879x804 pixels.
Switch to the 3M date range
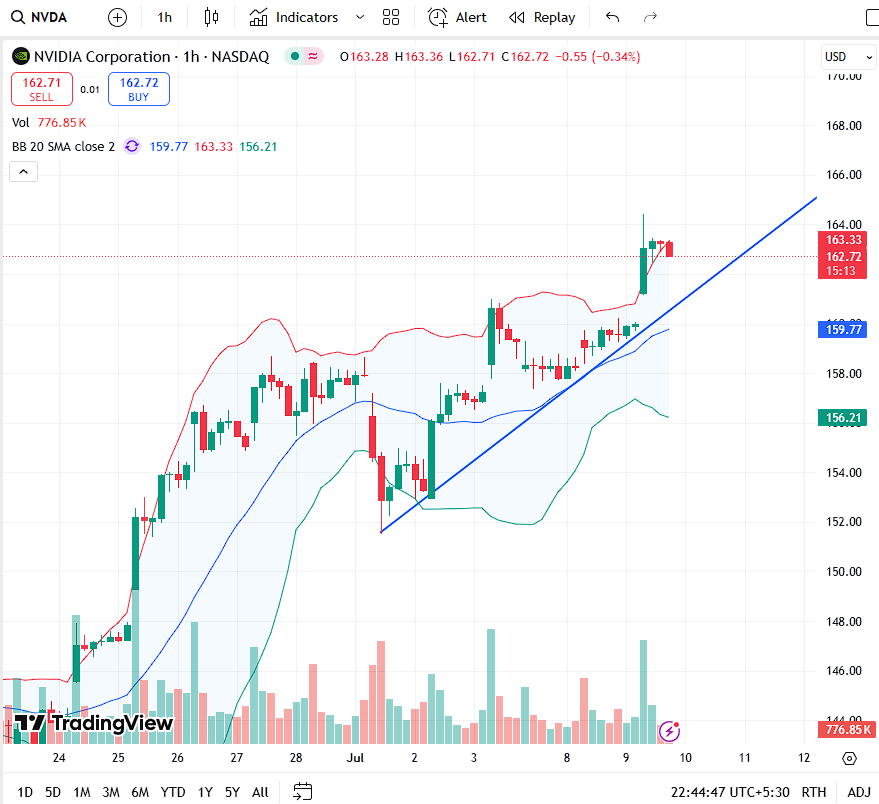[110, 792]
